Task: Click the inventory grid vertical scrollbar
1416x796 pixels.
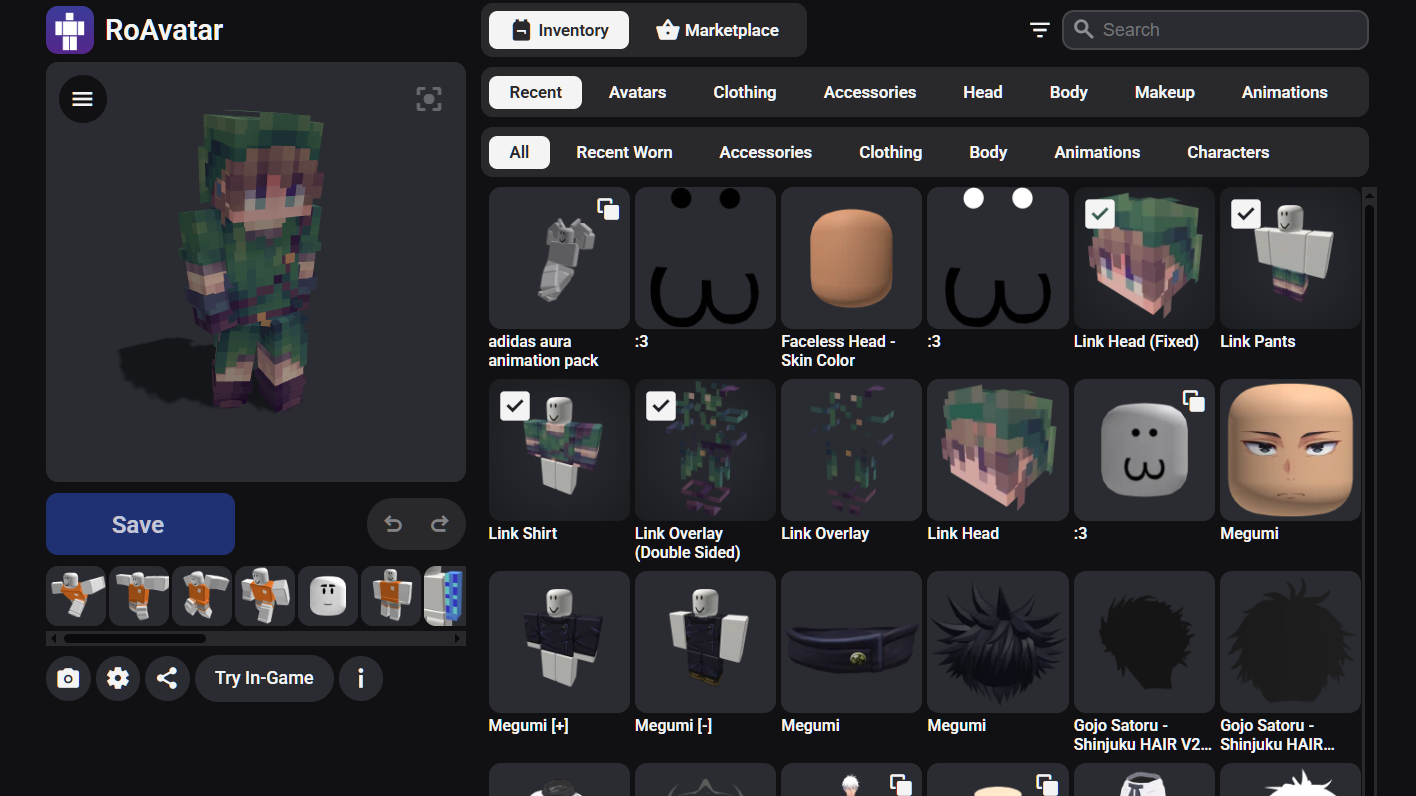Action: (x=1369, y=490)
